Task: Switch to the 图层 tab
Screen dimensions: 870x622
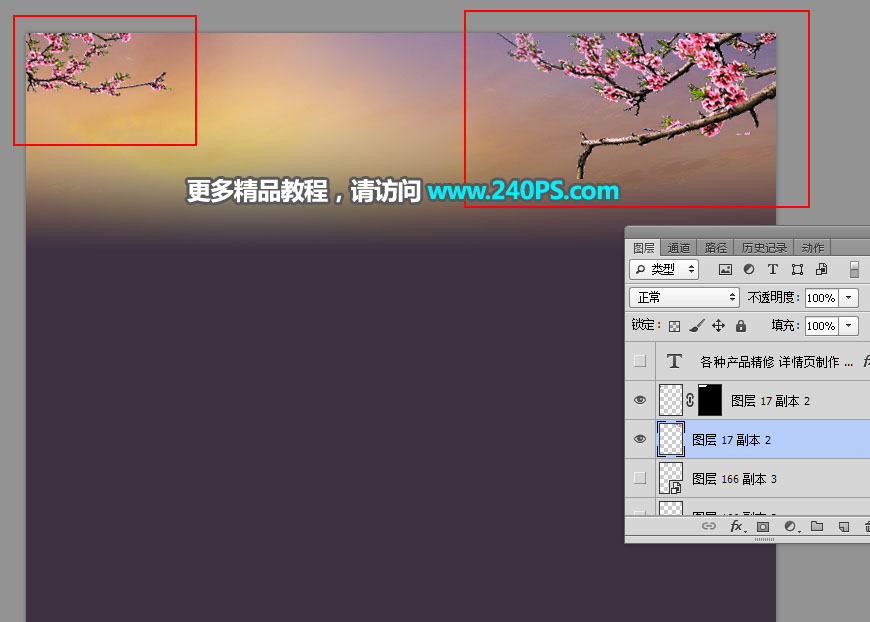Action: click(x=644, y=248)
